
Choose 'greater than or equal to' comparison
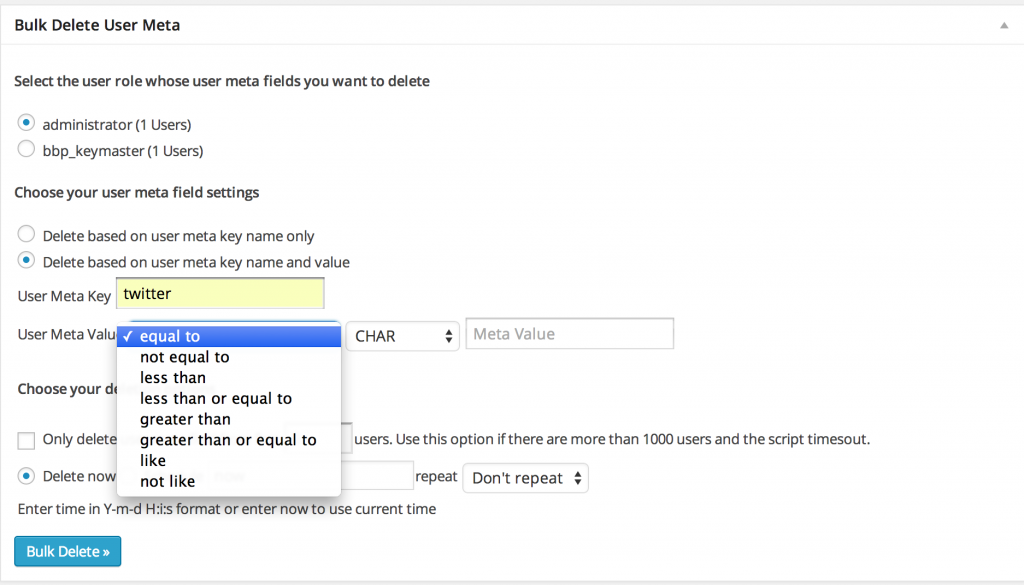228,439
